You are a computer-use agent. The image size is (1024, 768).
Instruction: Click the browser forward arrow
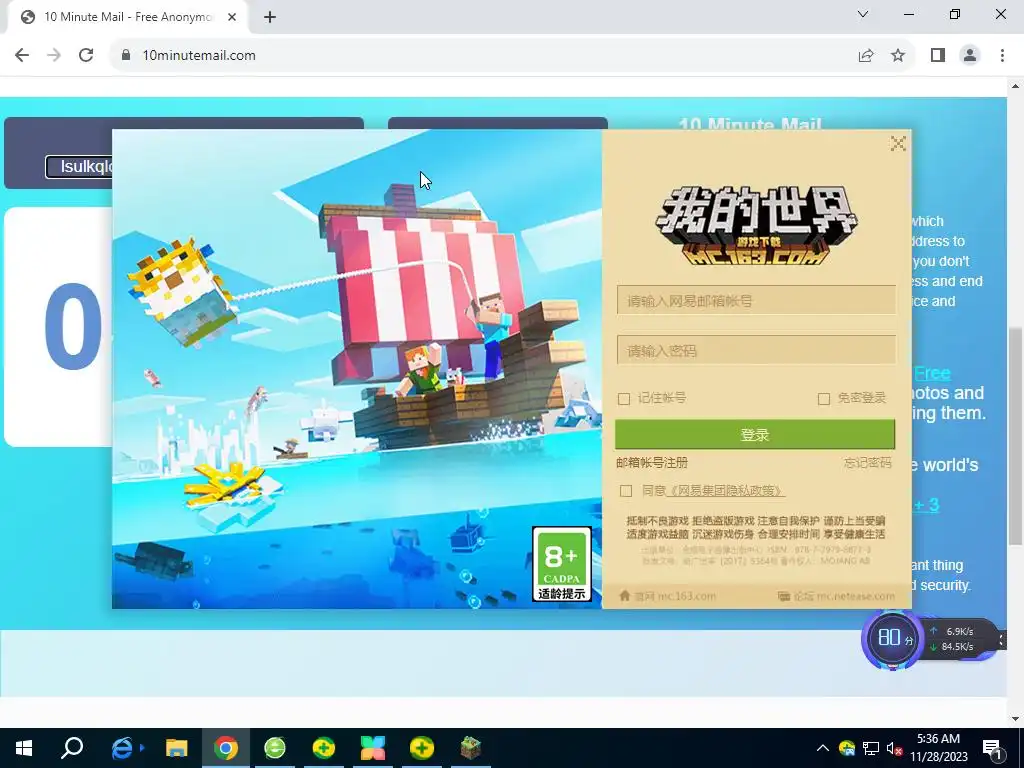(54, 55)
